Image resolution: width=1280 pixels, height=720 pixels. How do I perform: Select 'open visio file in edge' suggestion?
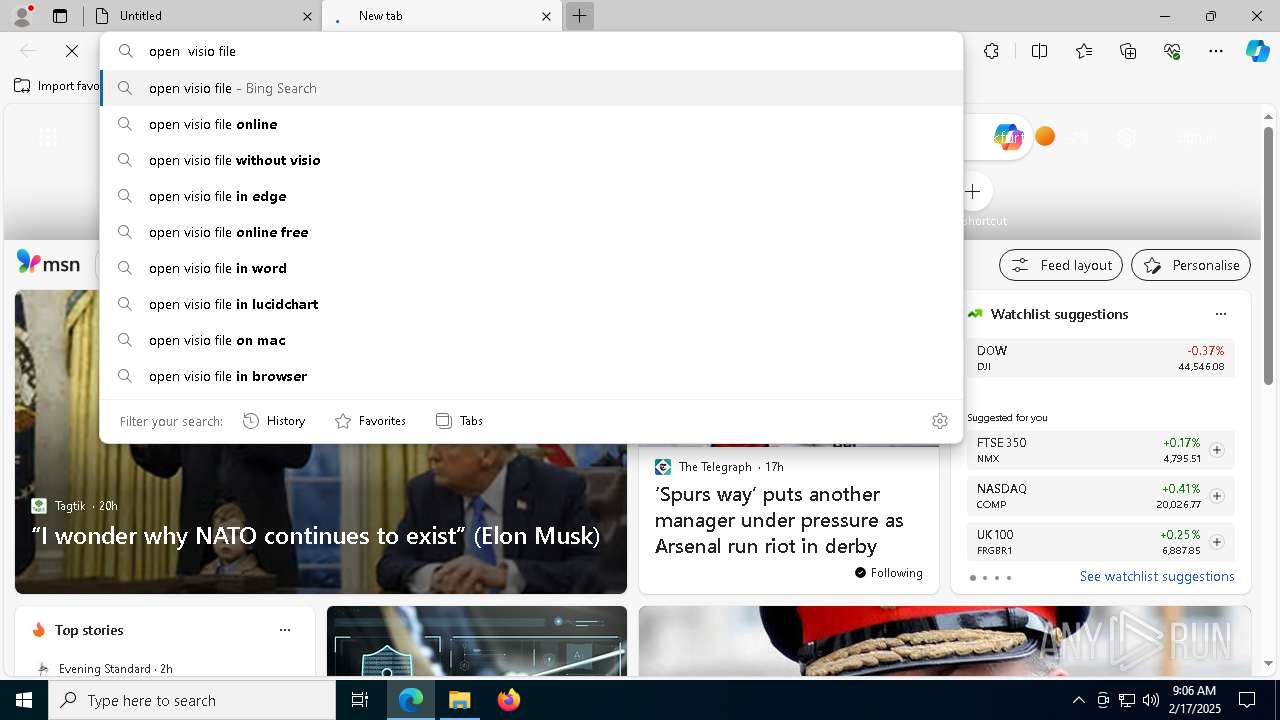tap(532, 196)
